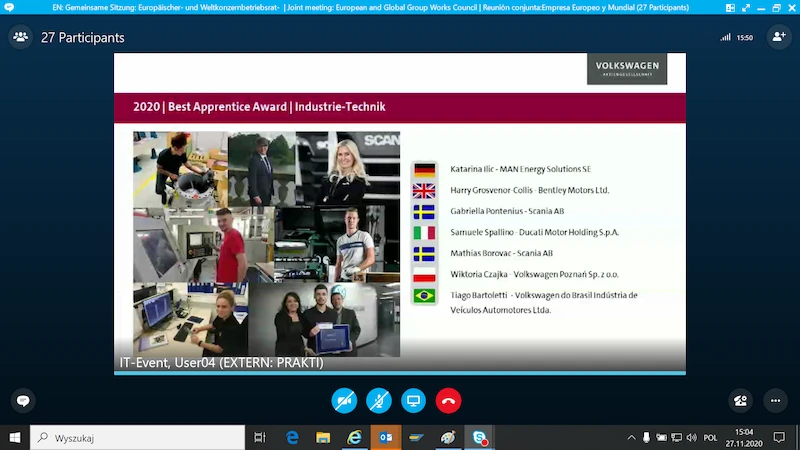This screenshot has width=800, height=450.
Task: Click 'Wiktoria Czajka - Volkswagen Poznań' text
Action: point(534,274)
